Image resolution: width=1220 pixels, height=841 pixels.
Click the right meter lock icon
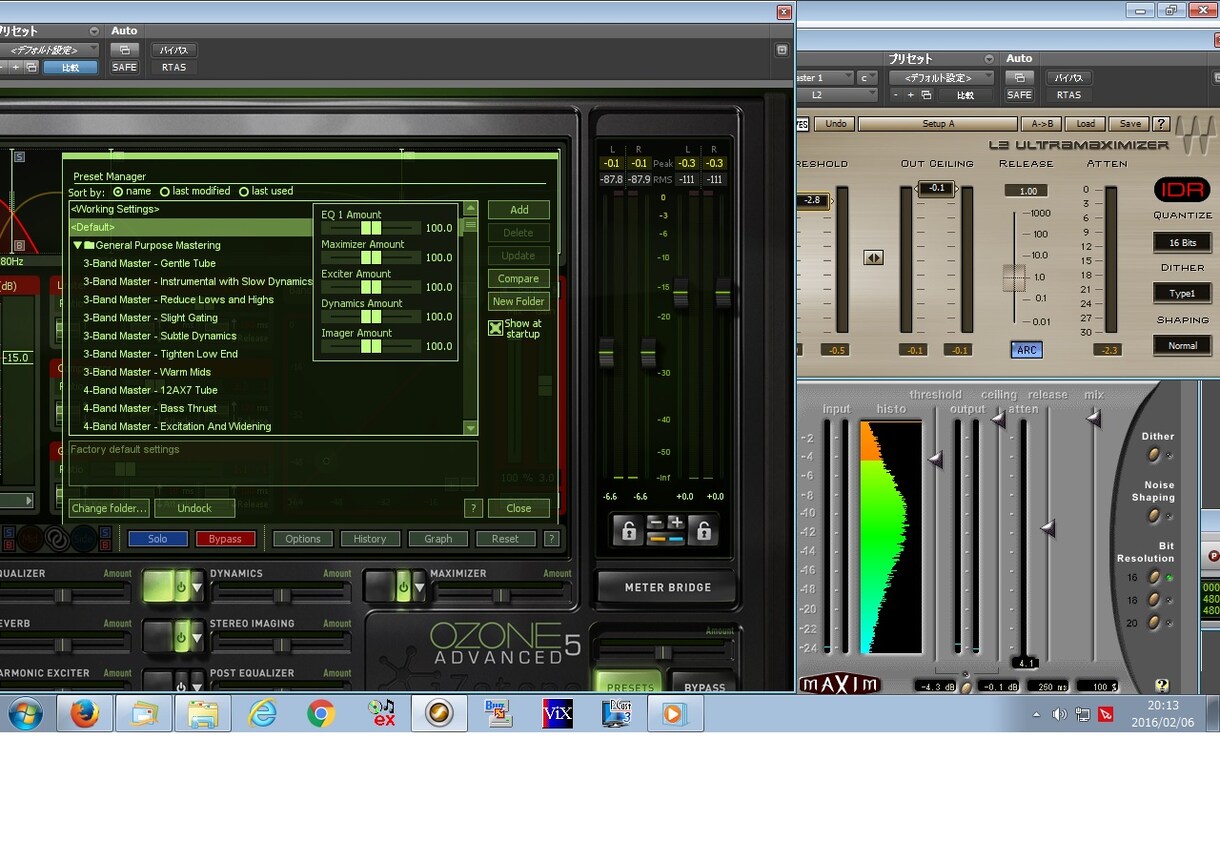click(703, 531)
